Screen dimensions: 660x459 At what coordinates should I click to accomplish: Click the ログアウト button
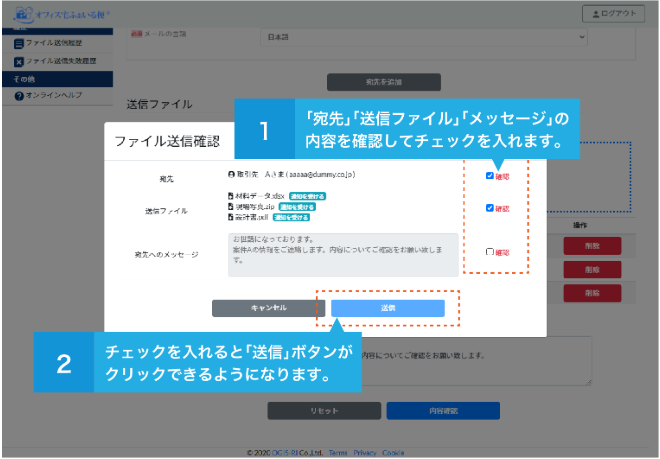(613, 14)
